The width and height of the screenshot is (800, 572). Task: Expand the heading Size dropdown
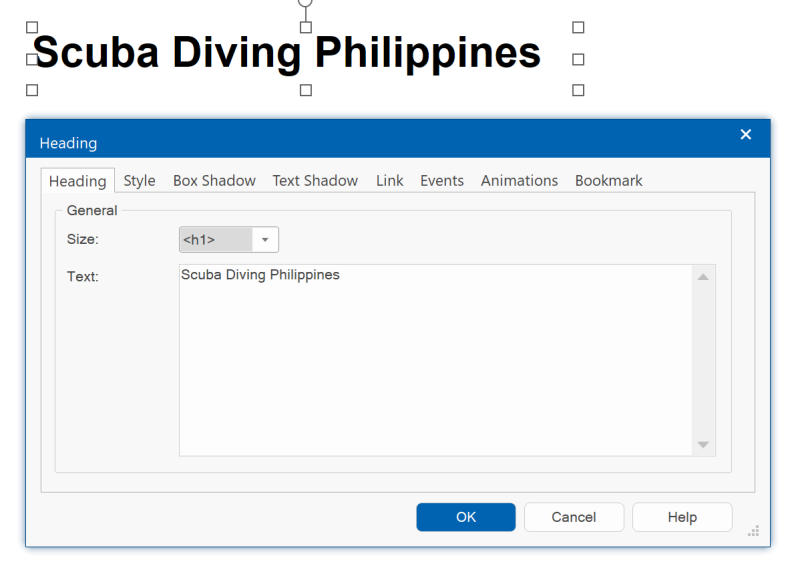pos(265,240)
